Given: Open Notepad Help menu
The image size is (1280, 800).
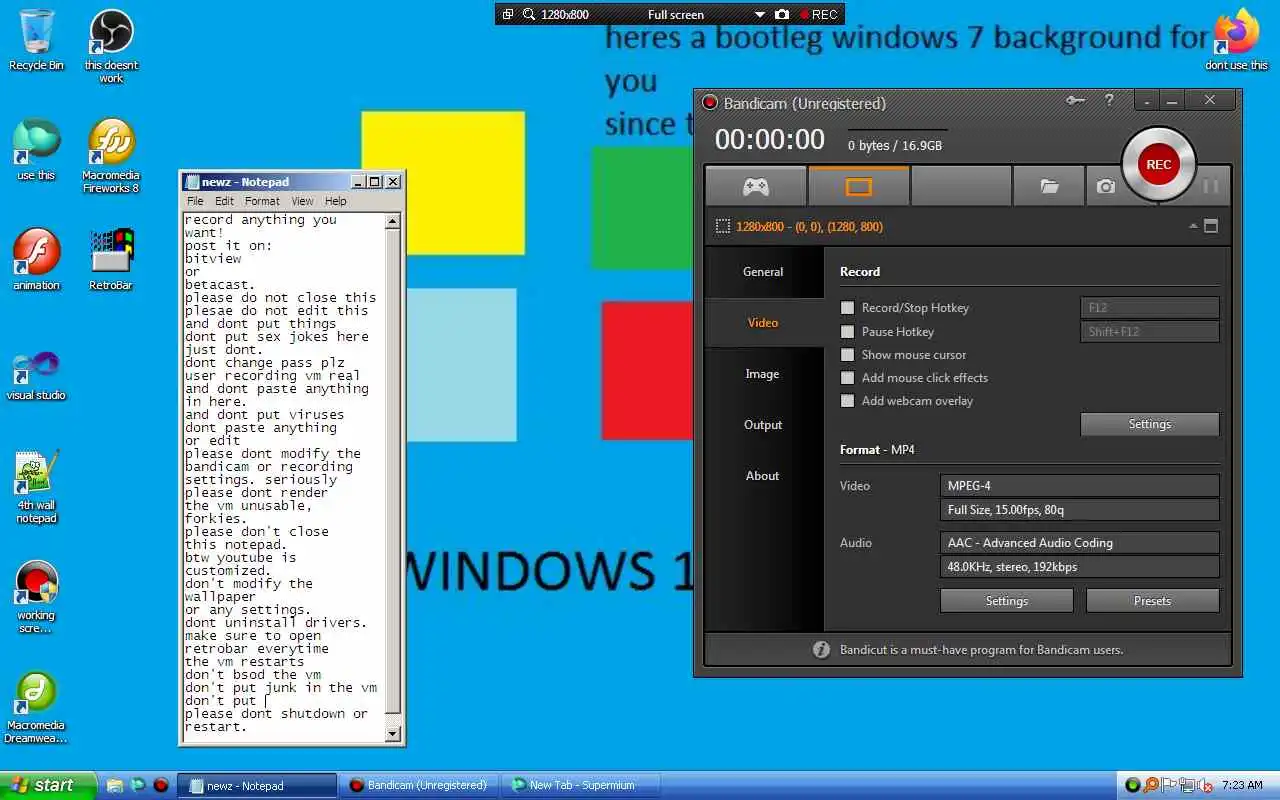Looking at the screenshot, I should [336, 201].
